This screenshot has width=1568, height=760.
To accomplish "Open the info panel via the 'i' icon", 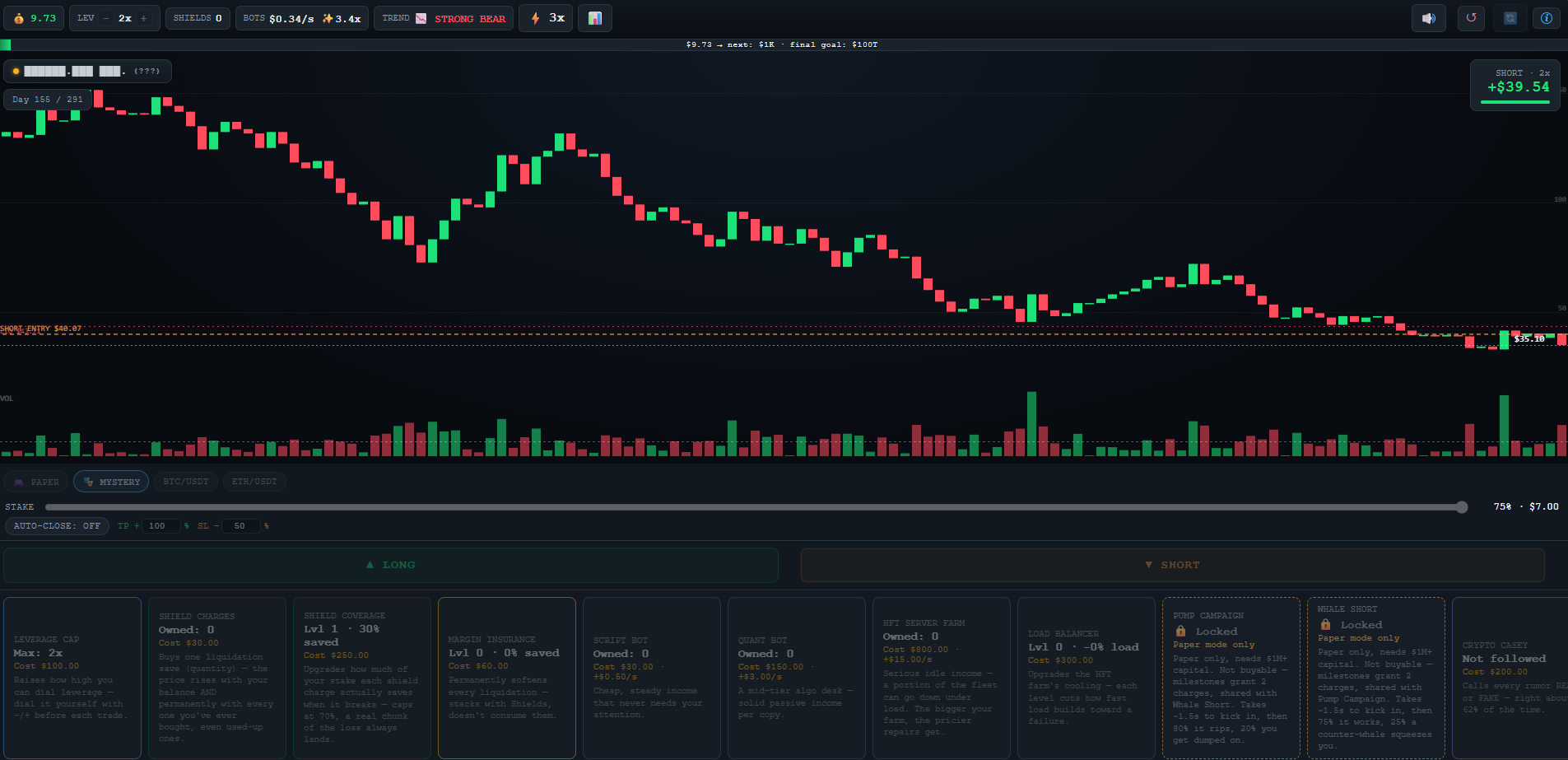I will click(x=1547, y=18).
